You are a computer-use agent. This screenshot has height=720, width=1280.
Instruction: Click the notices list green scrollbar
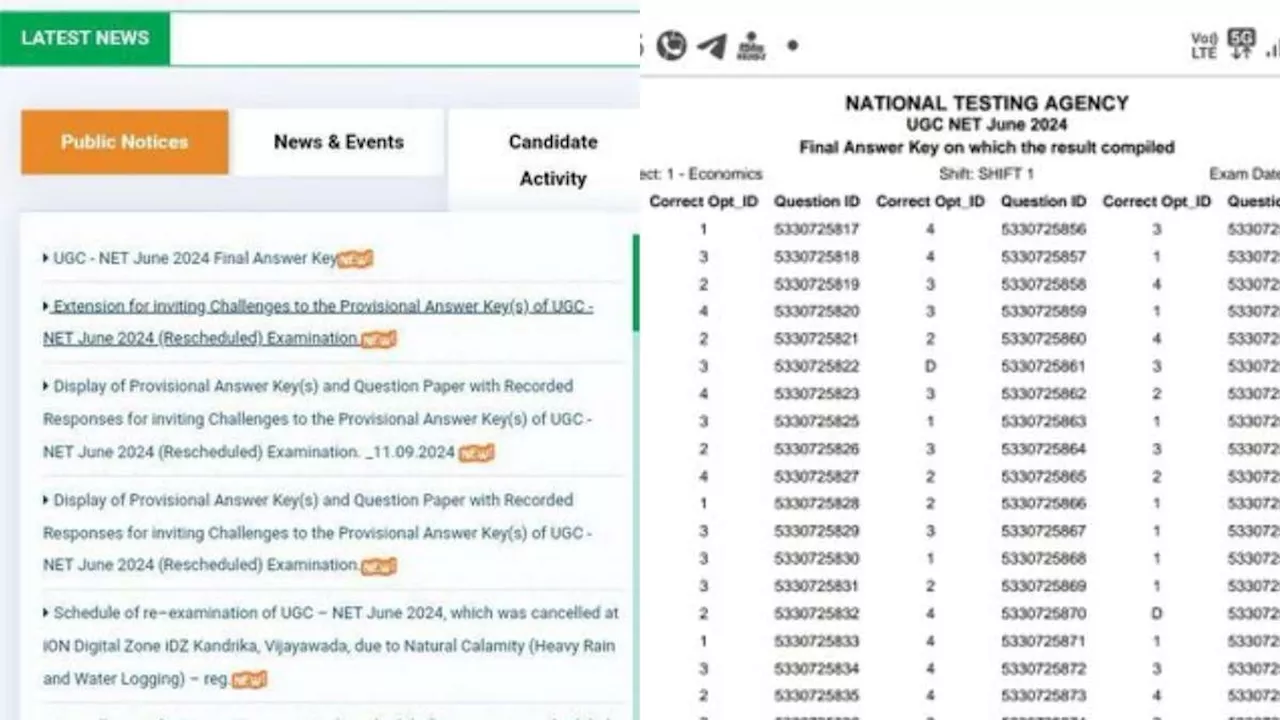[634, 283]
